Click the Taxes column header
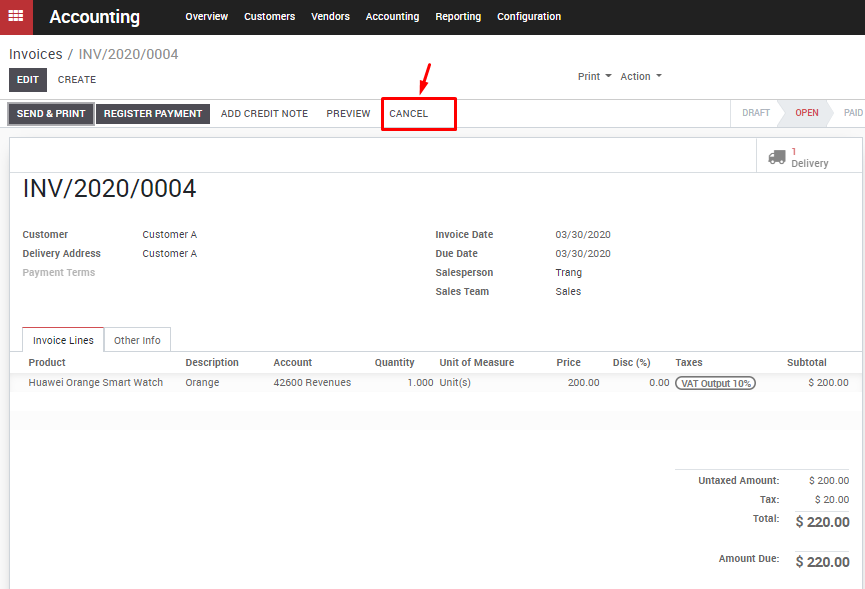865x589 pixels. 688,362
